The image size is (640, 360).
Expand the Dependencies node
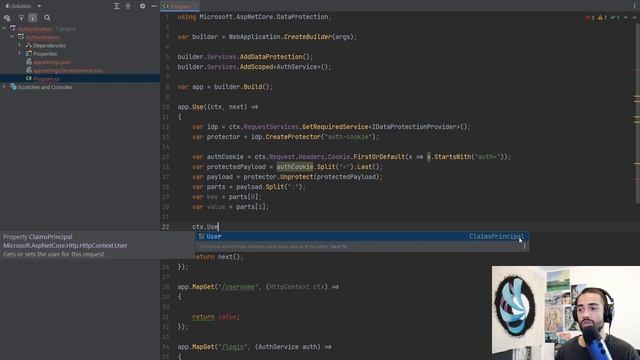[19, 45]
